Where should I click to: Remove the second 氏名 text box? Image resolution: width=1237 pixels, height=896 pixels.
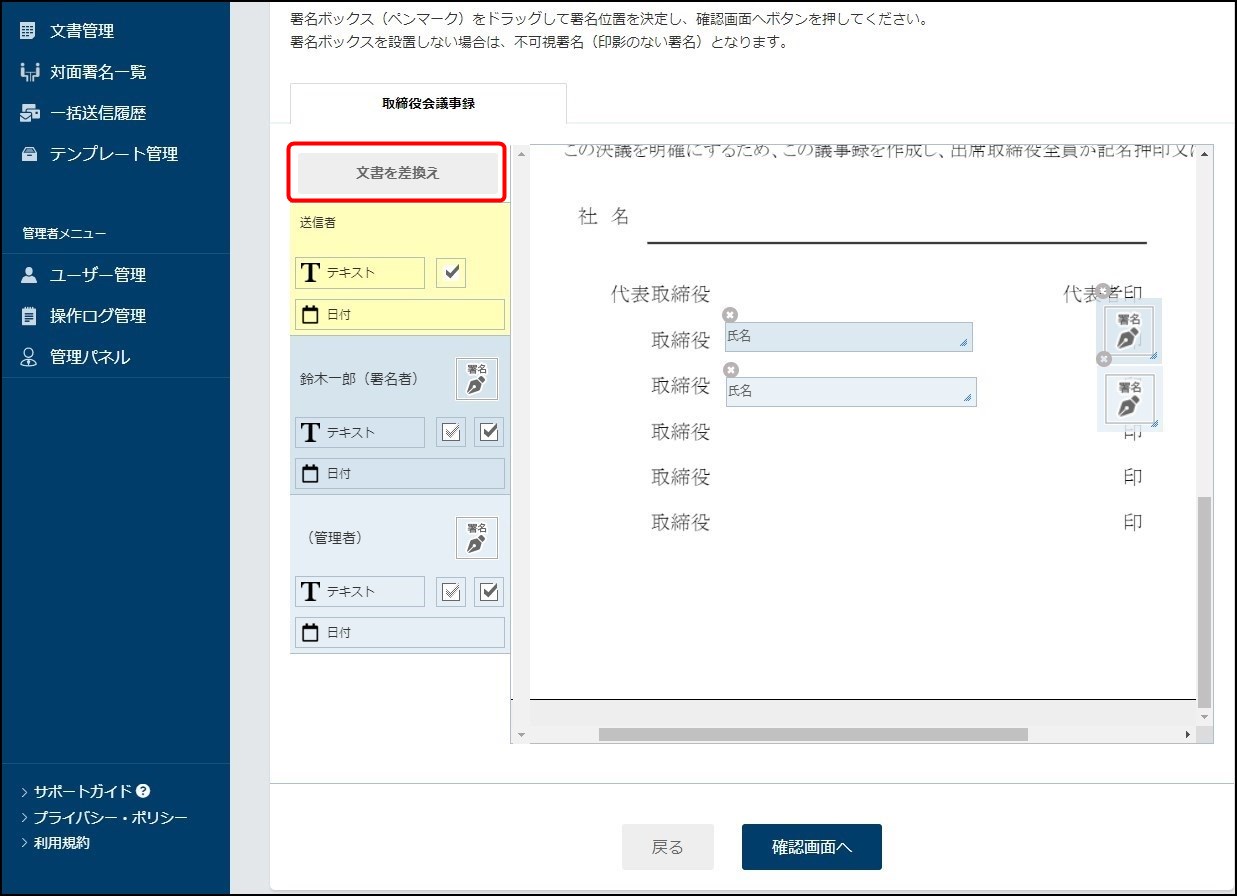pos(731,370)
